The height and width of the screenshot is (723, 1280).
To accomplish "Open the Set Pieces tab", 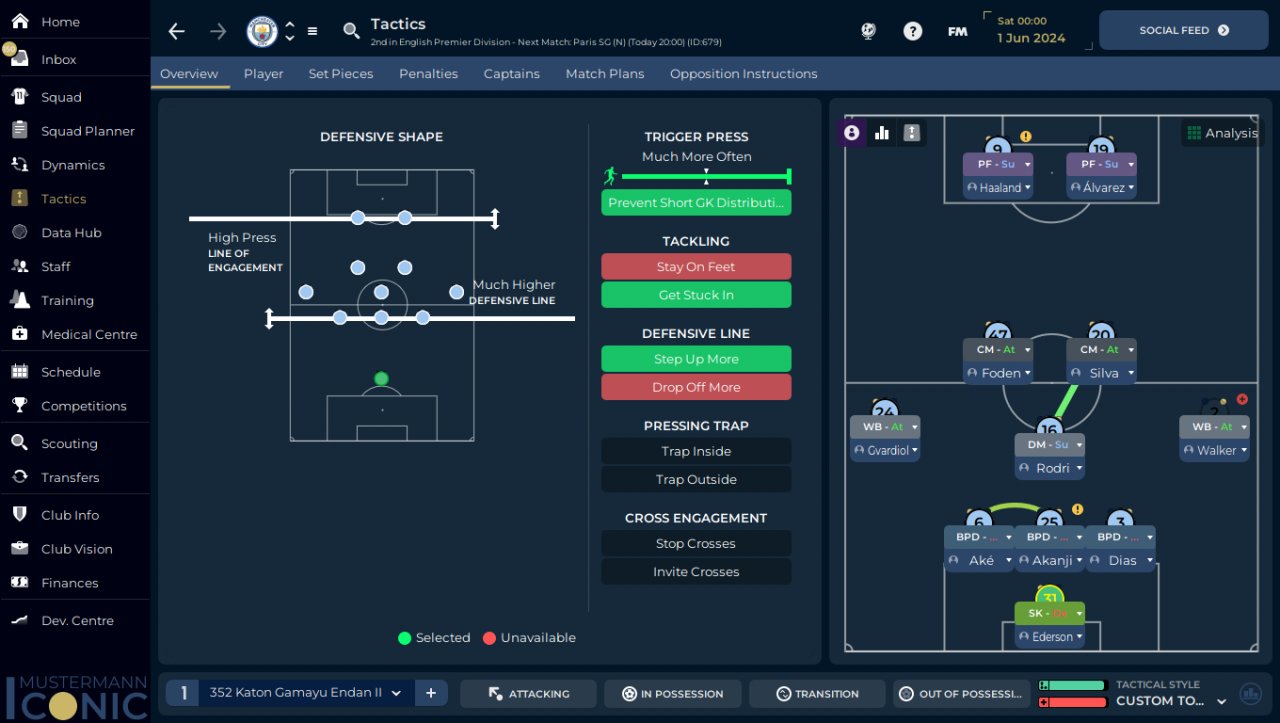I will tap(341, 73).
